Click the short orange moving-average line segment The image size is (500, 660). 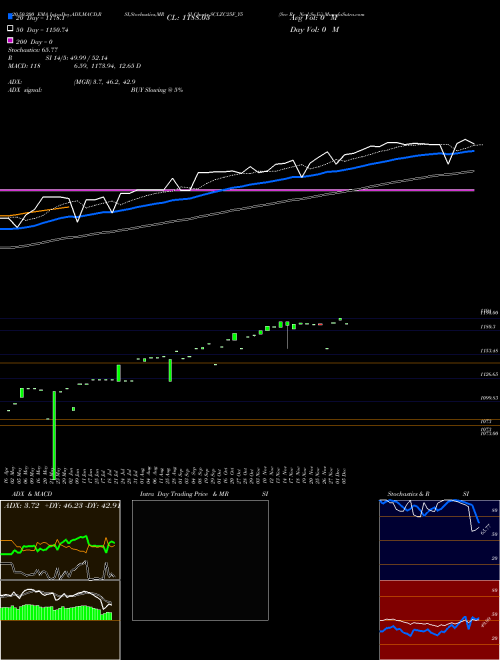pyautogui.click(x=35, y=211)
